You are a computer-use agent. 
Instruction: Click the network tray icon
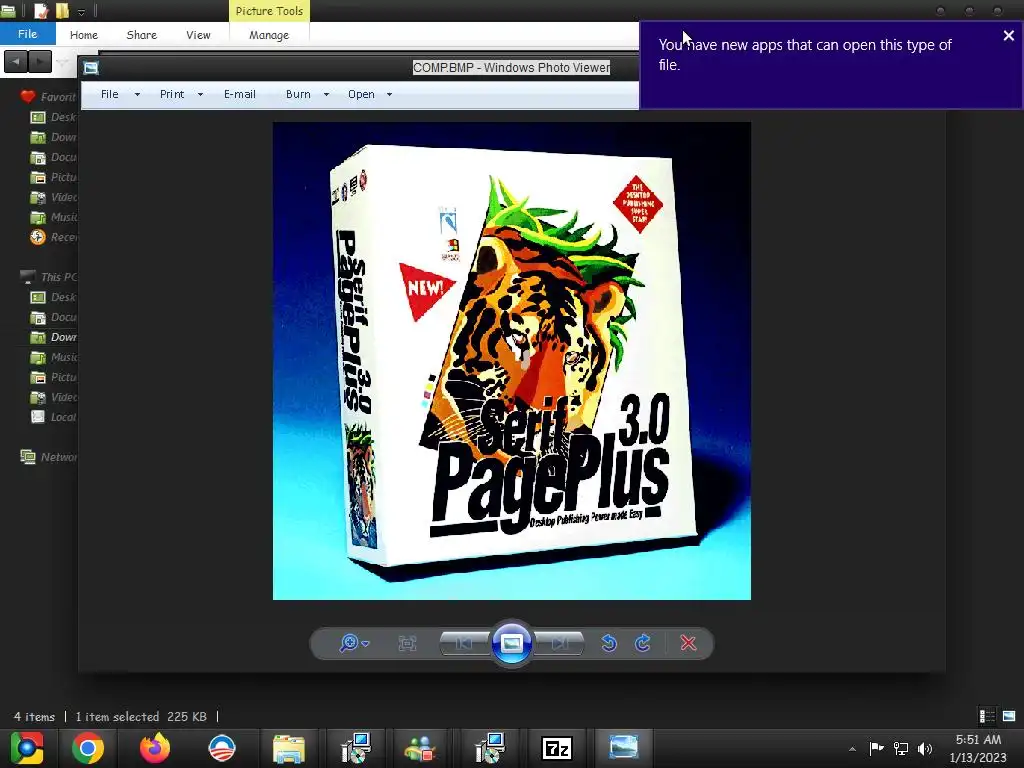click(x=901, y=748)
